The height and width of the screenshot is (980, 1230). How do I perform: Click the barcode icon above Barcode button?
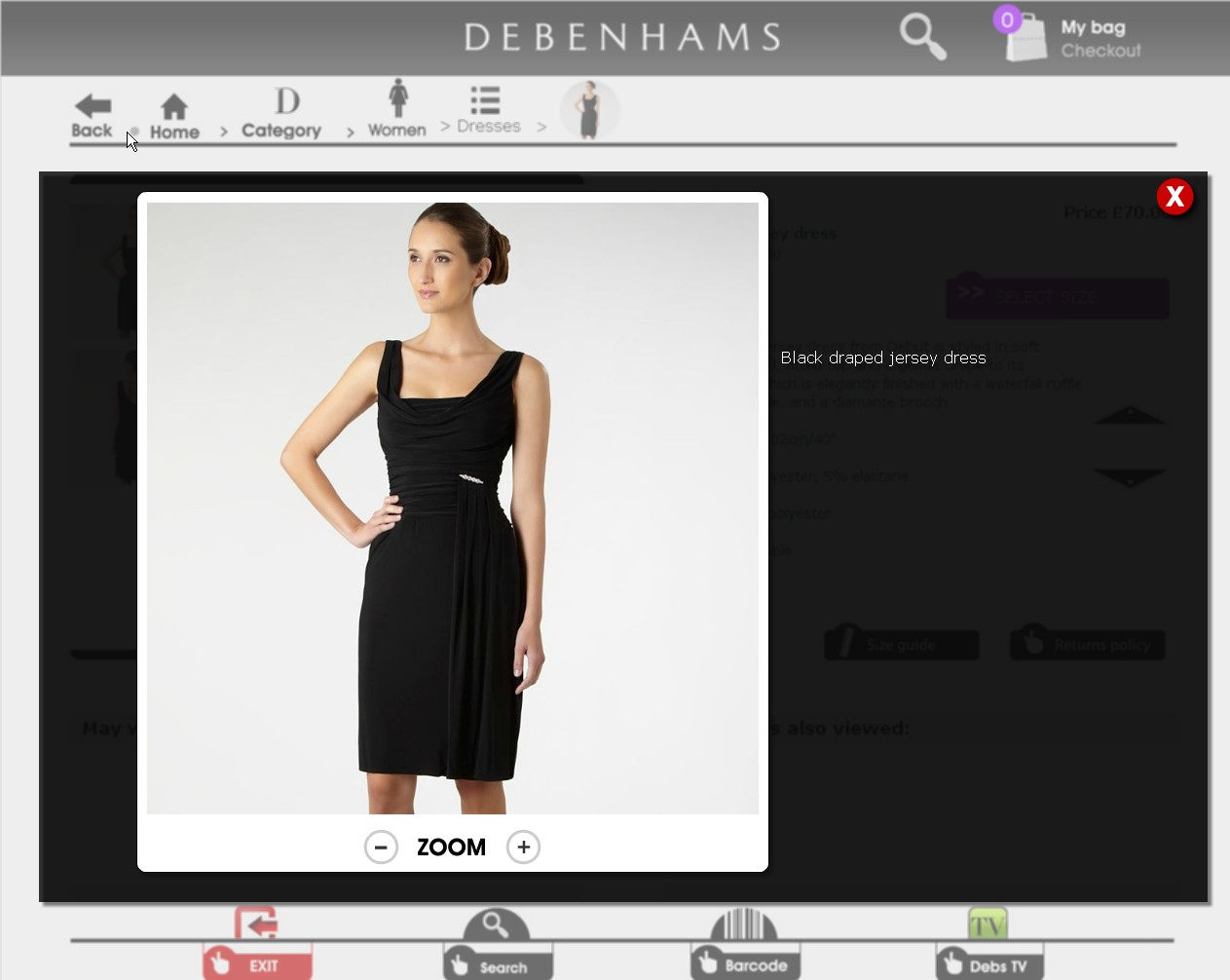click(x=745, y=924)
